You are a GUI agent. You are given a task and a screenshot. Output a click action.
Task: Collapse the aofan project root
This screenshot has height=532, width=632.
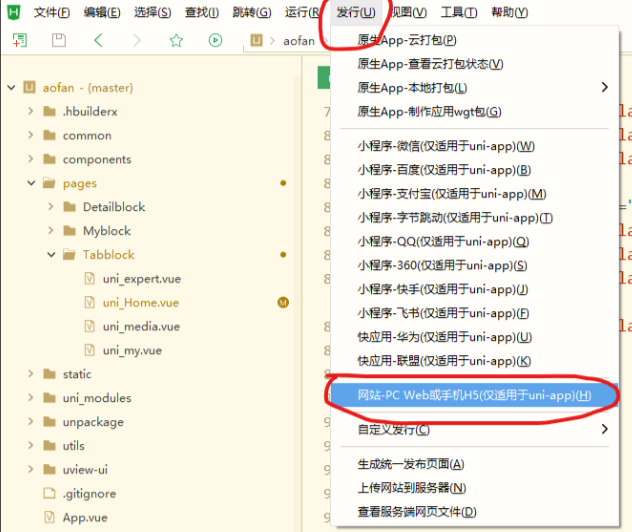tap(11, 87)
